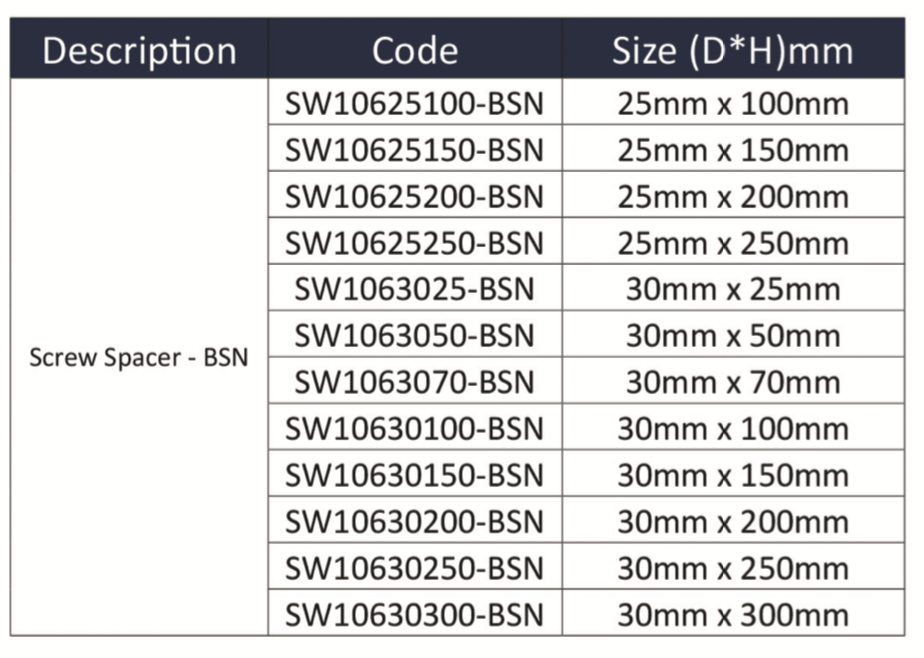Select the Screw Spacer - BSN cell
This screenshot has height=658, width=924.
point(138,358)
